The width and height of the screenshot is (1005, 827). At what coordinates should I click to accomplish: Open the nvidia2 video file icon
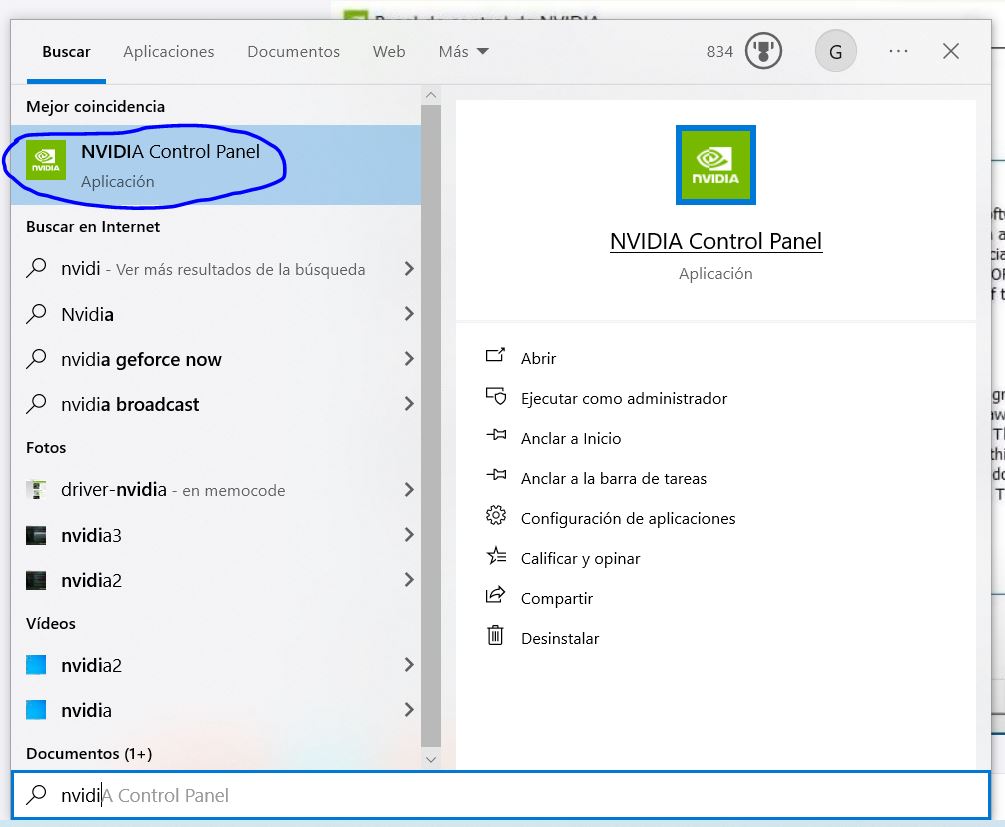(x=37, y=665)
